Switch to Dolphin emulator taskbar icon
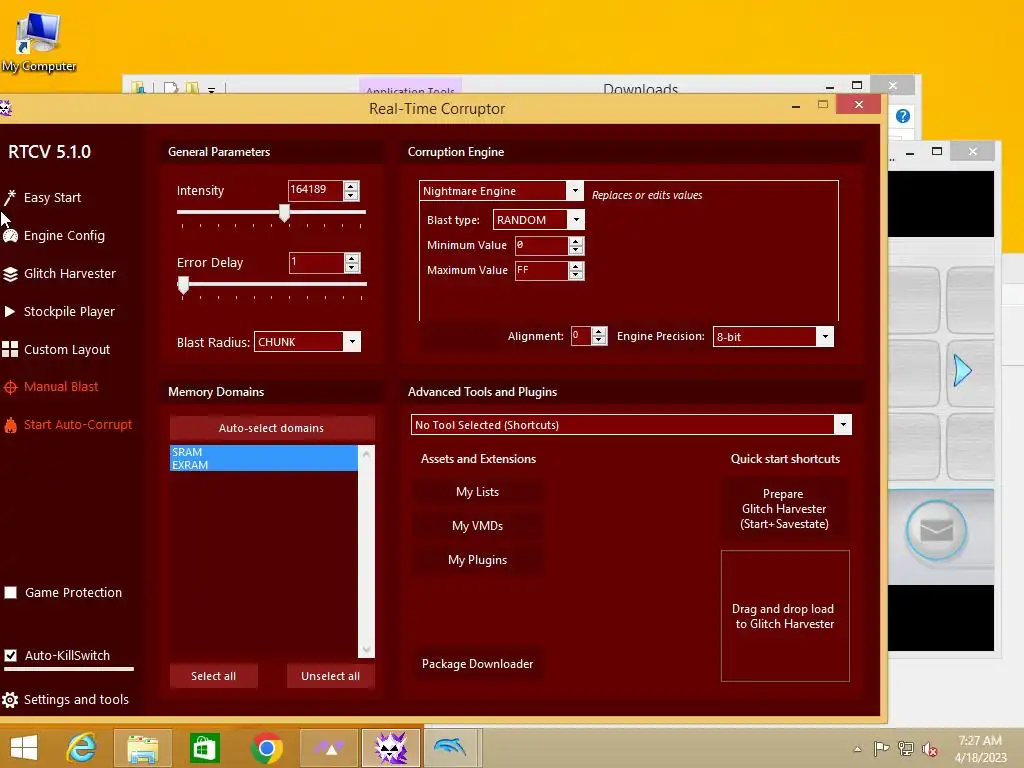 tap(451, 748)
